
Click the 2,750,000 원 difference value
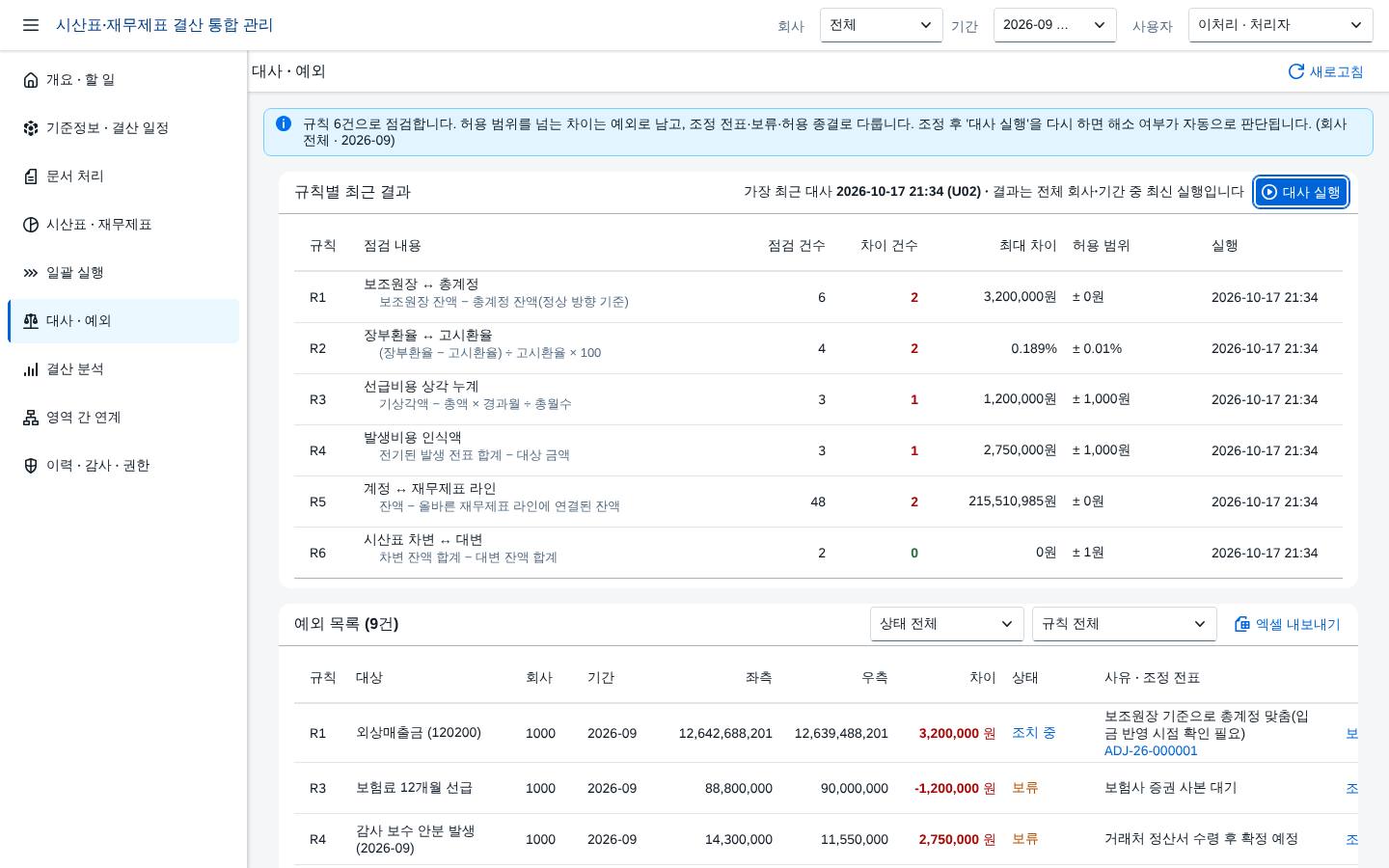pos(957,839)
